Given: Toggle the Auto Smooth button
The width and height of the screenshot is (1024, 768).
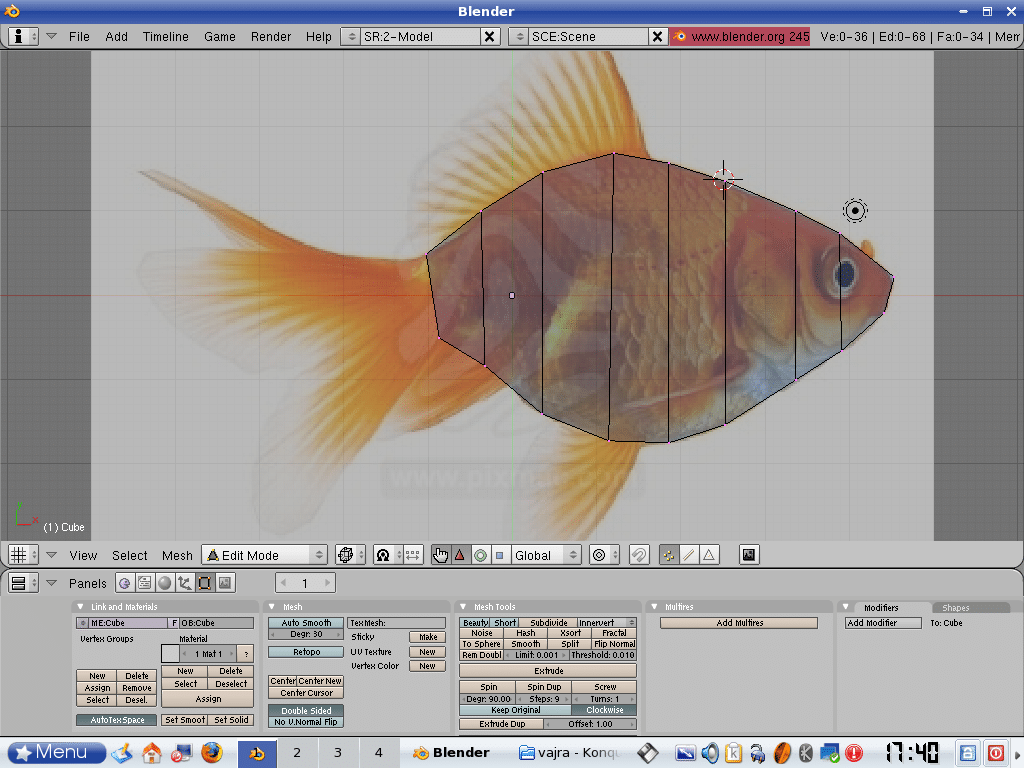Looking at the screenshot, I should pos(305,622).
